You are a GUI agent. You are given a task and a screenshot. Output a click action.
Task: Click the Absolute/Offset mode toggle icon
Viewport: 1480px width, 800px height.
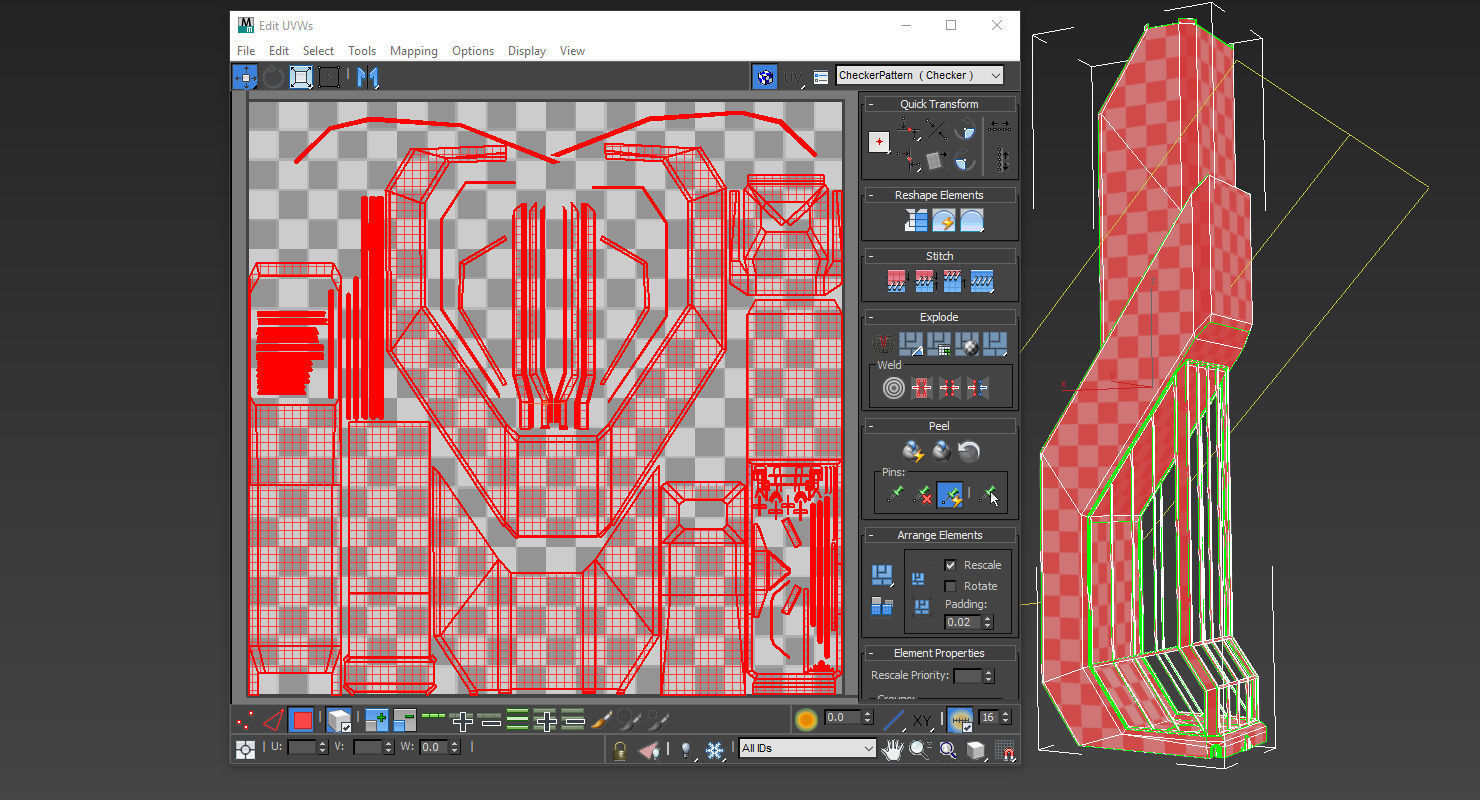tap(245, 749)
